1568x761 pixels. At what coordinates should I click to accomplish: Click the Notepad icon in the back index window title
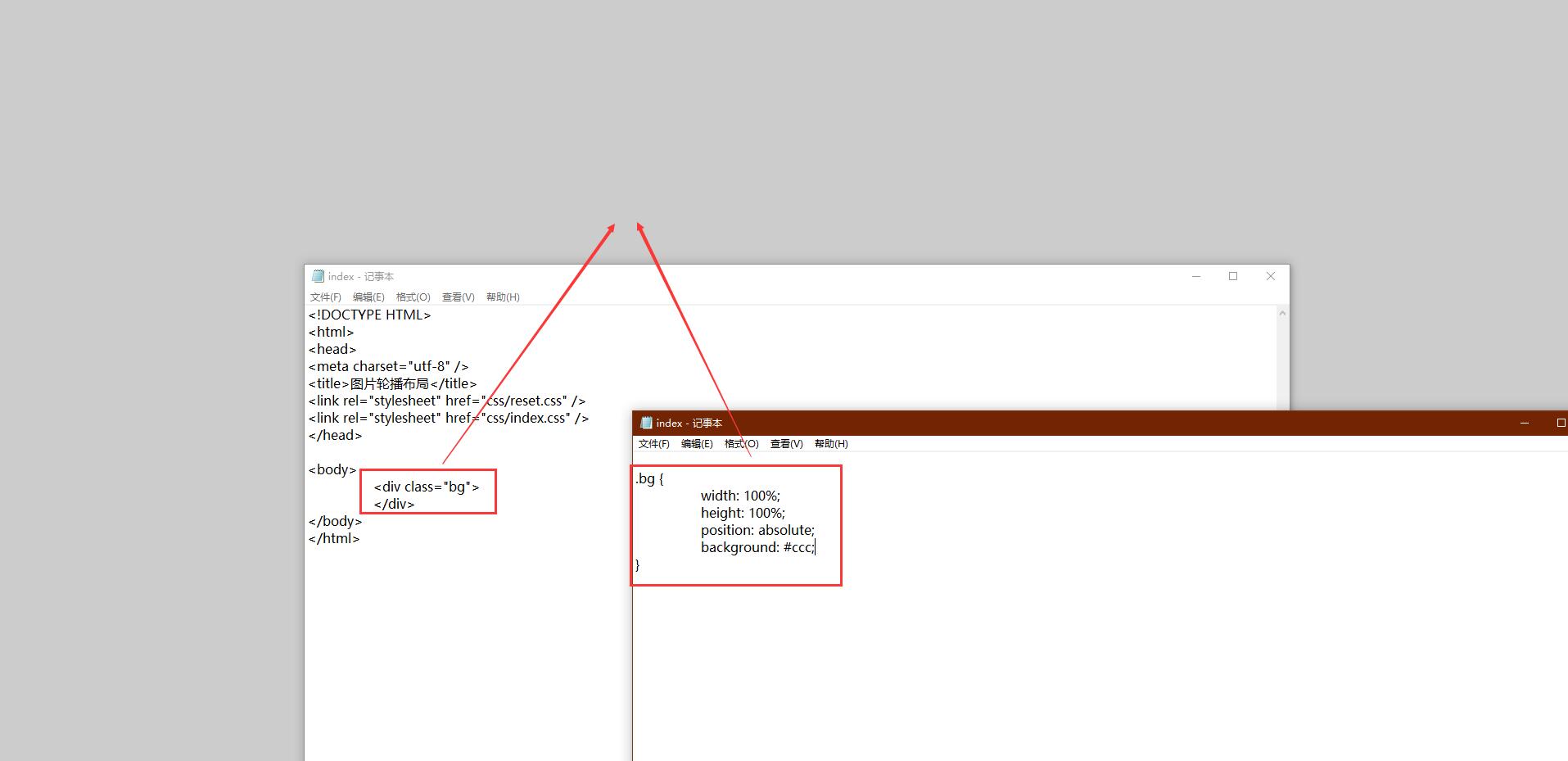(x=318, y=276)
